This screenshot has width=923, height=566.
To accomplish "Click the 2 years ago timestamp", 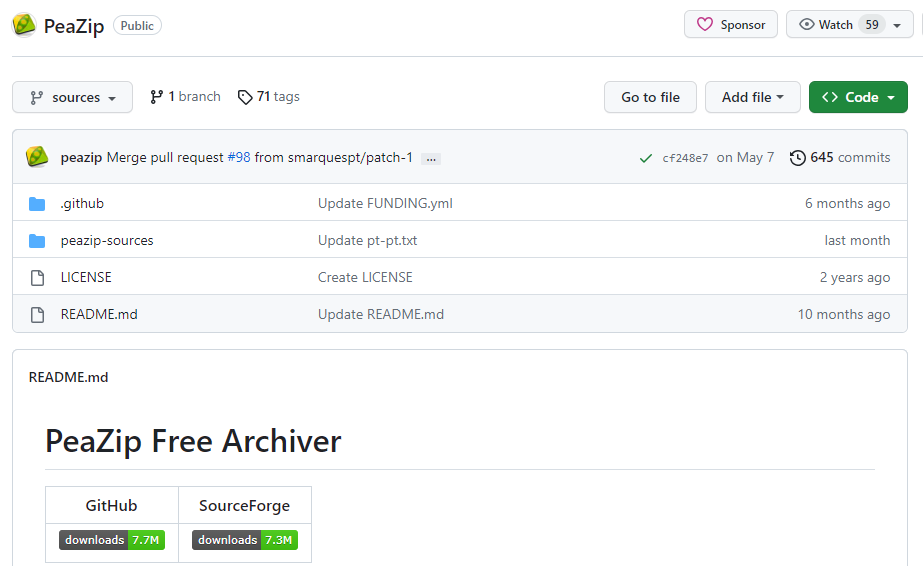I will coord(855,278).
